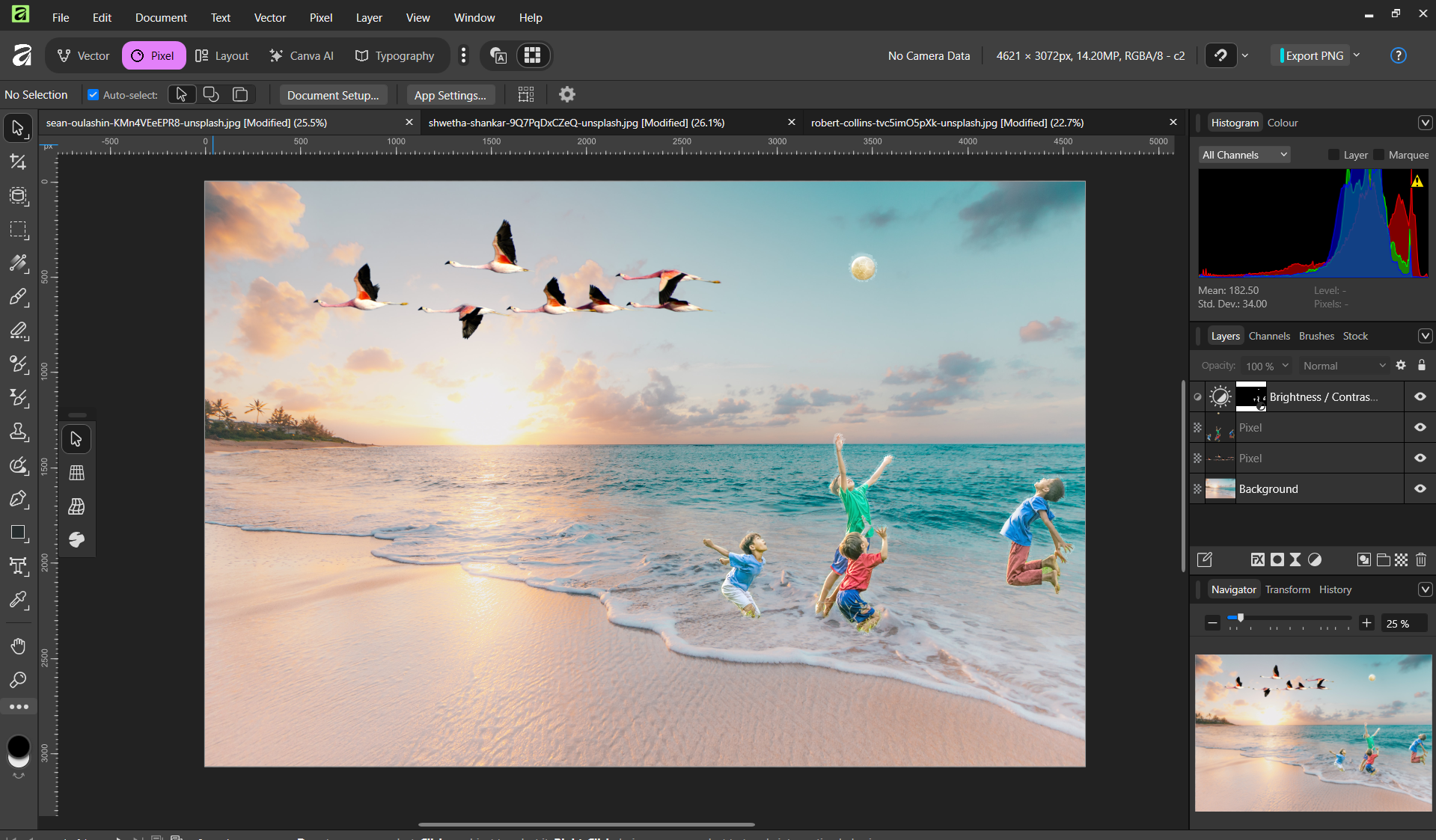Expand the Export PNG options arrow
Image resolution: width=1436 pixels, height=840 pixels.
pos(1357,55)
